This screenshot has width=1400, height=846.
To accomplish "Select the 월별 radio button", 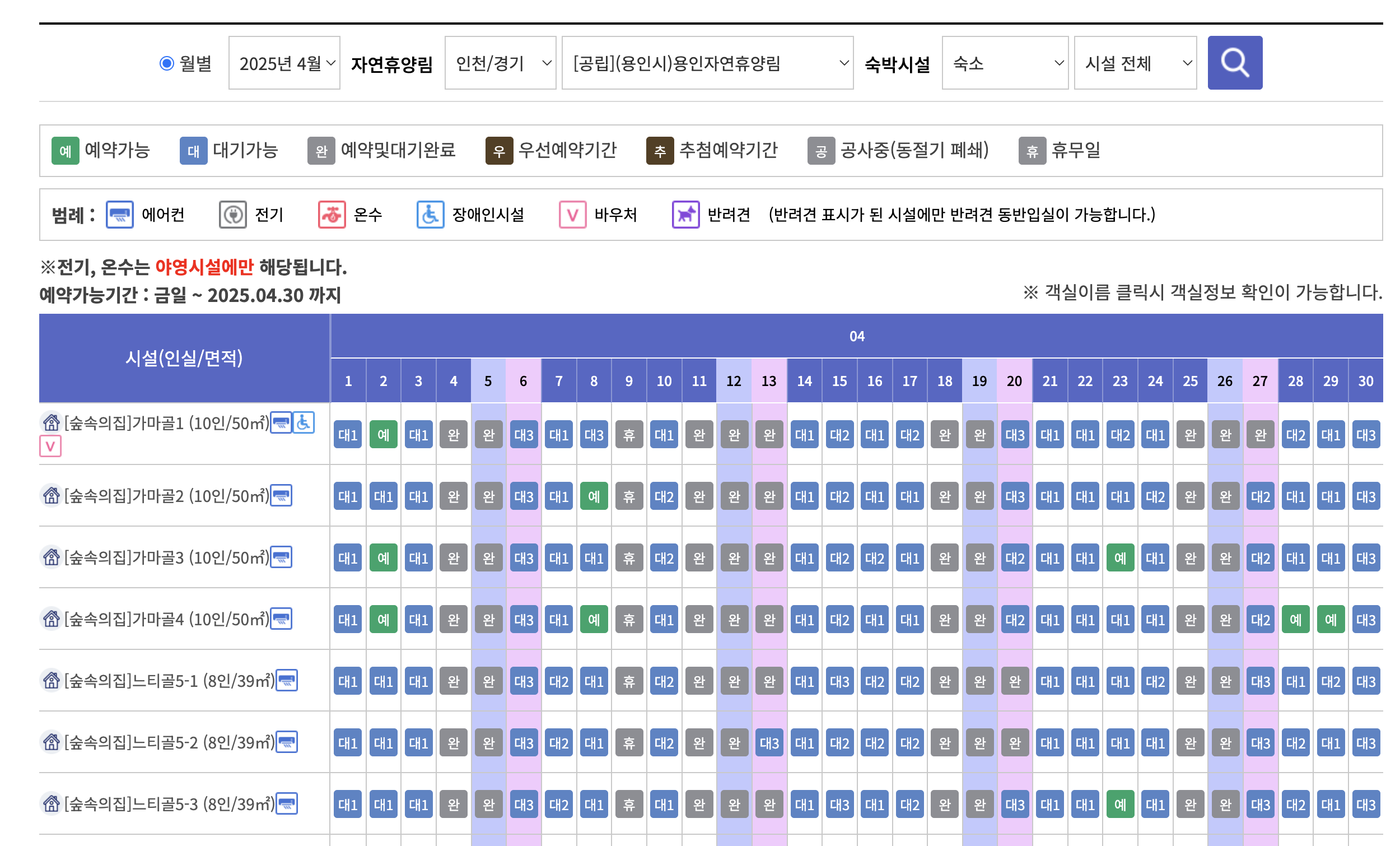I will (166, 63).
